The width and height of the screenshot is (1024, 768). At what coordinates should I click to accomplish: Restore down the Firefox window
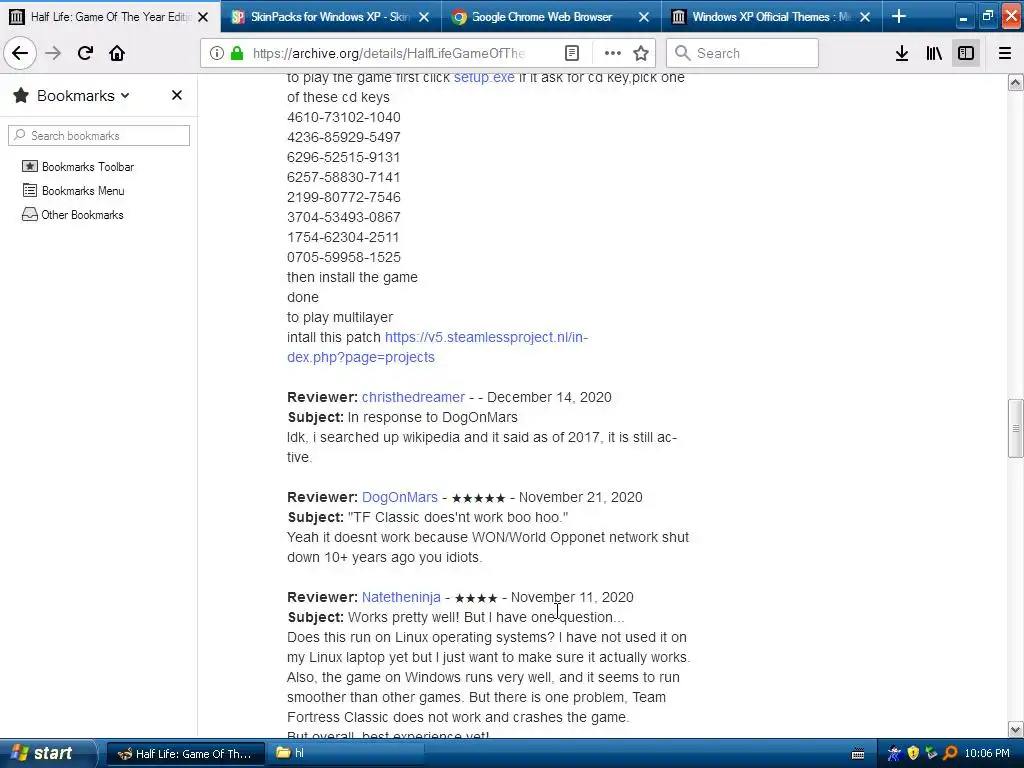pos(987,17)
